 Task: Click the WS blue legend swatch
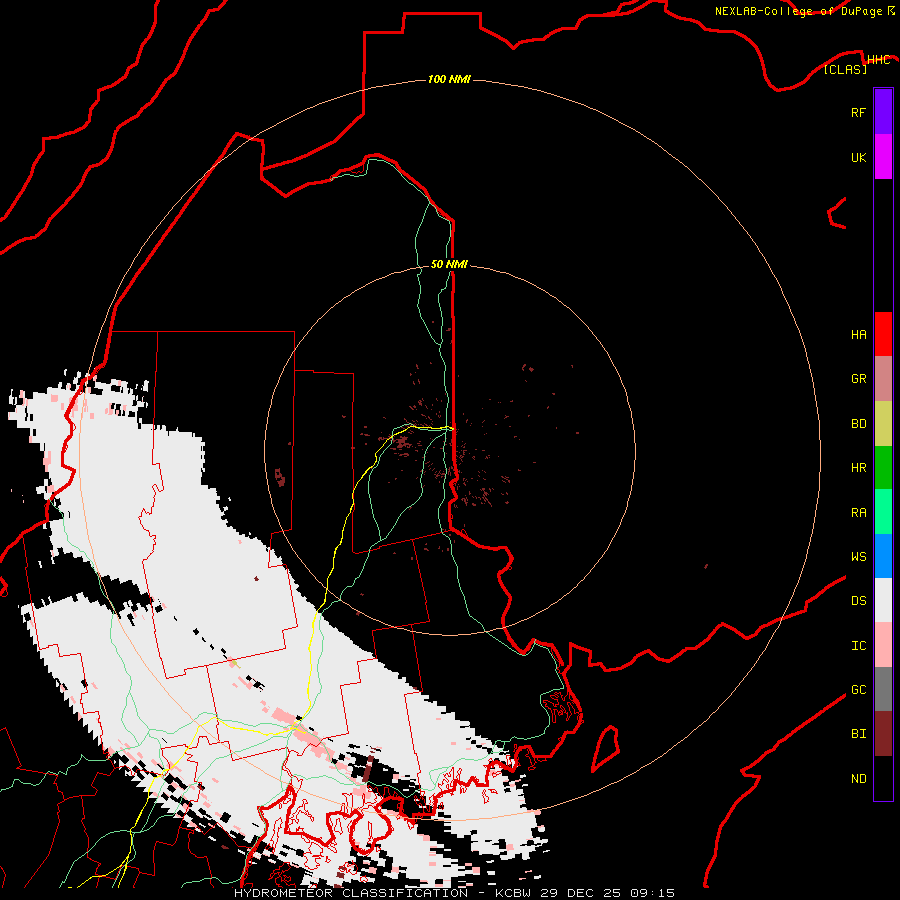tap(883, 556)
